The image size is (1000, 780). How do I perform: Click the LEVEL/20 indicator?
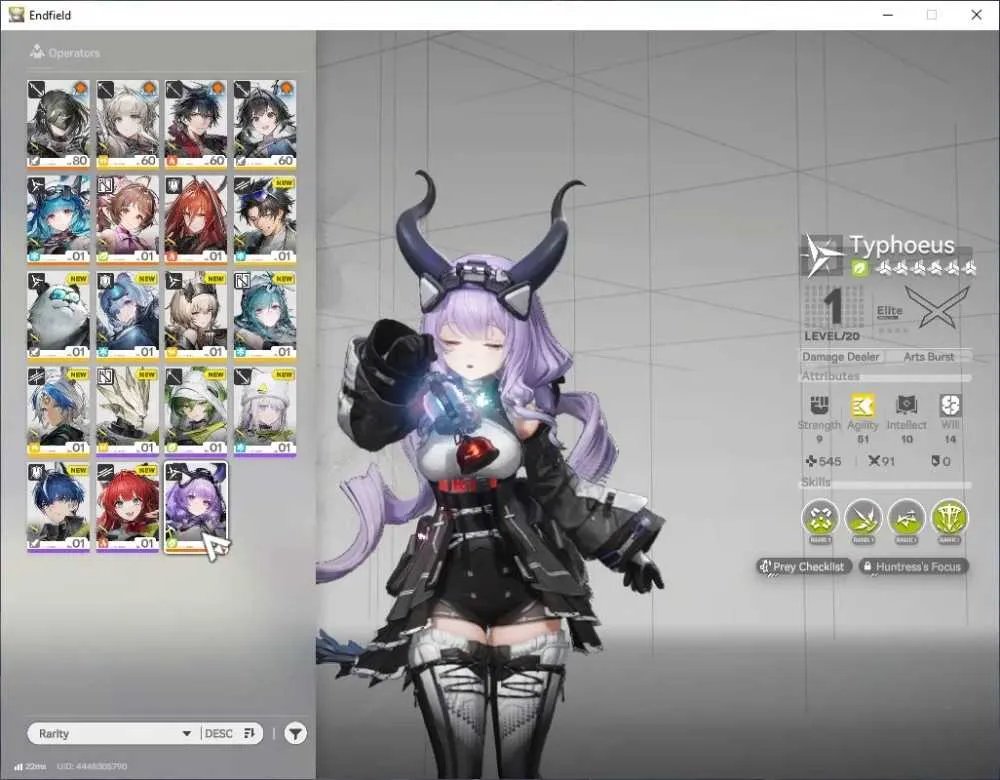832,335
